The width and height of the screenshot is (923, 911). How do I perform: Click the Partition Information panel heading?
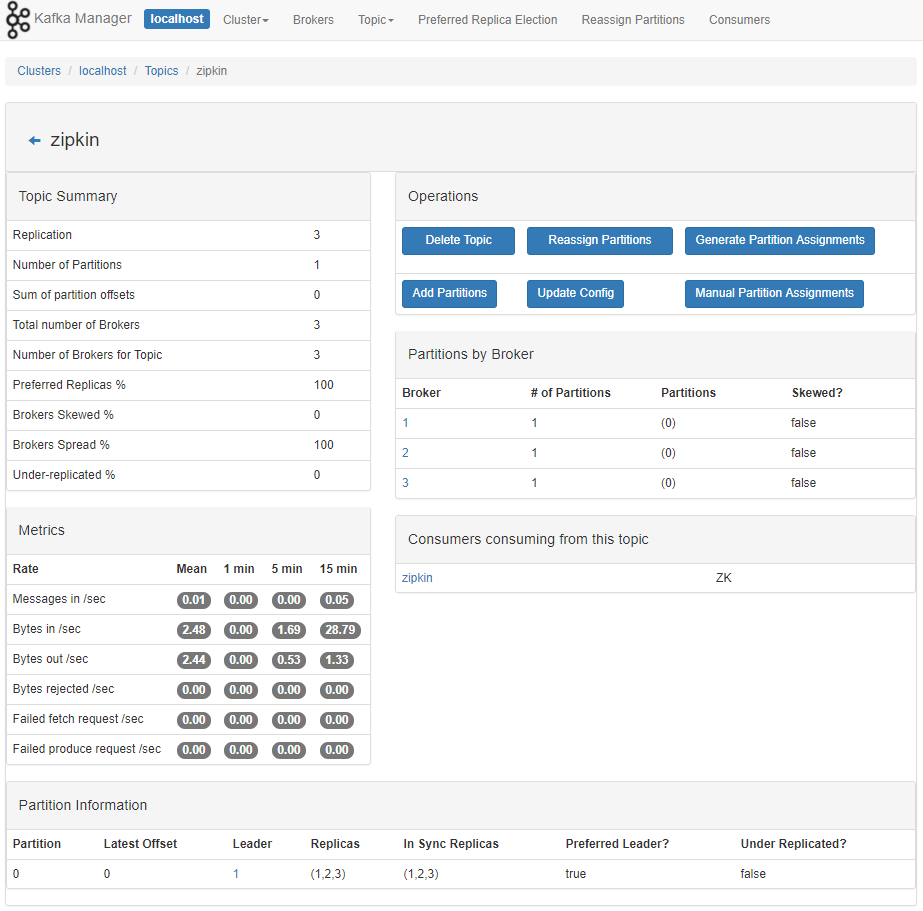coord(83,806)
